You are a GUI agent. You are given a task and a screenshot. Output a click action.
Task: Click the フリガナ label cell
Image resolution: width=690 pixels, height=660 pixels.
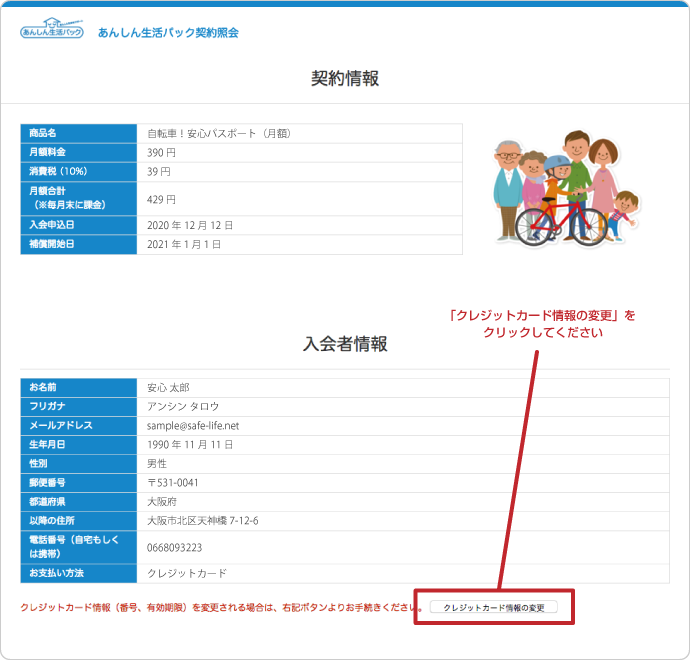coord(79,407)
